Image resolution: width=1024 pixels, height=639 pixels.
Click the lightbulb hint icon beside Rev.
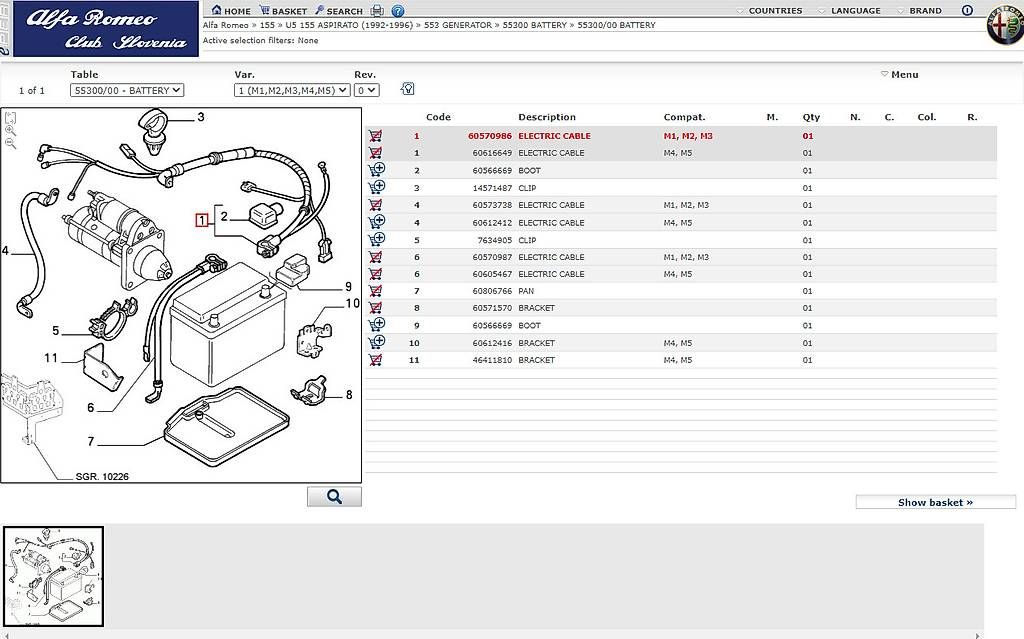coord(407,89)
